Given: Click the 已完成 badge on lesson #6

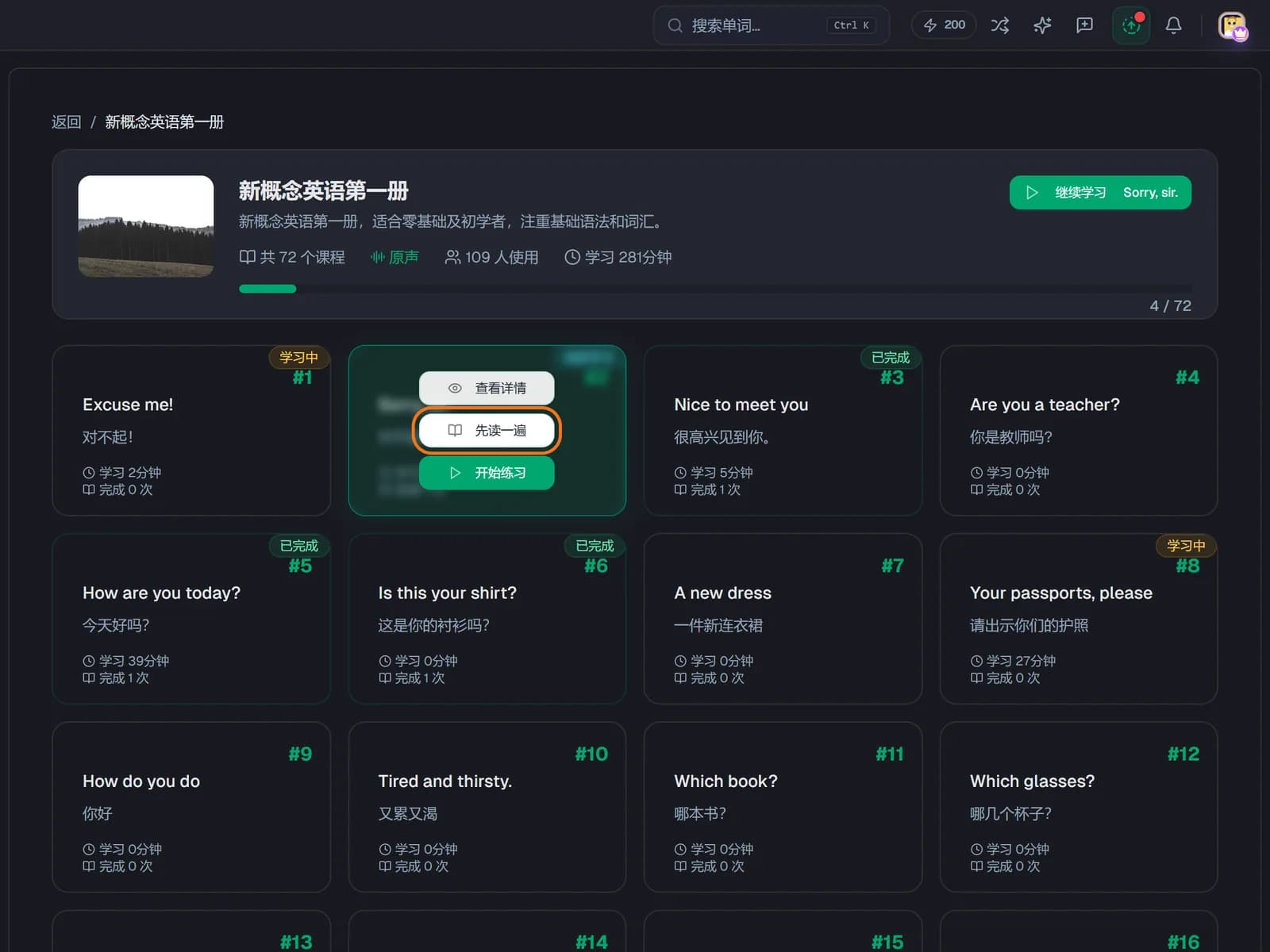Looking at the screenshot, I should tap(595, 545).
